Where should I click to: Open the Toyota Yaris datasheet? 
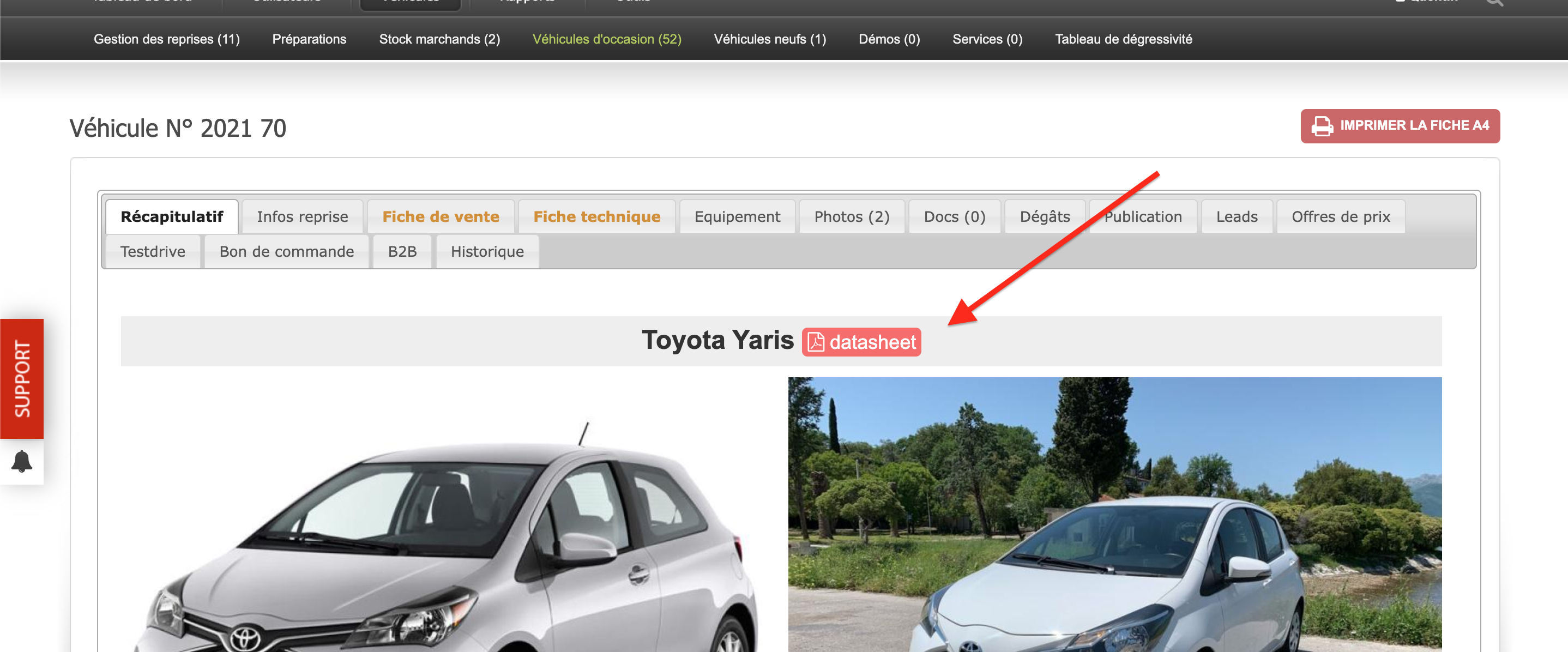click(x=861, y=342)
